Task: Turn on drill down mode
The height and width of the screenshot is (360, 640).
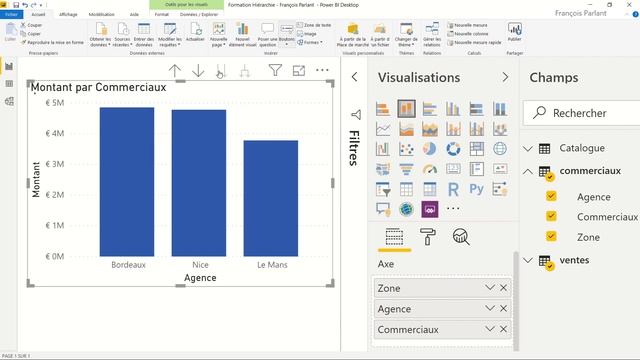Action: click(x=198, y=71)
